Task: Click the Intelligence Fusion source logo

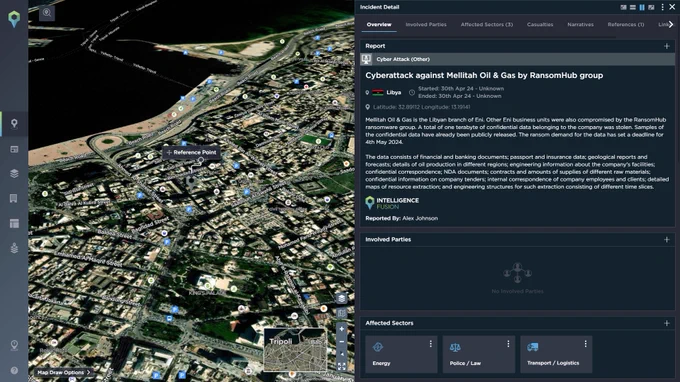Action: 392,203
